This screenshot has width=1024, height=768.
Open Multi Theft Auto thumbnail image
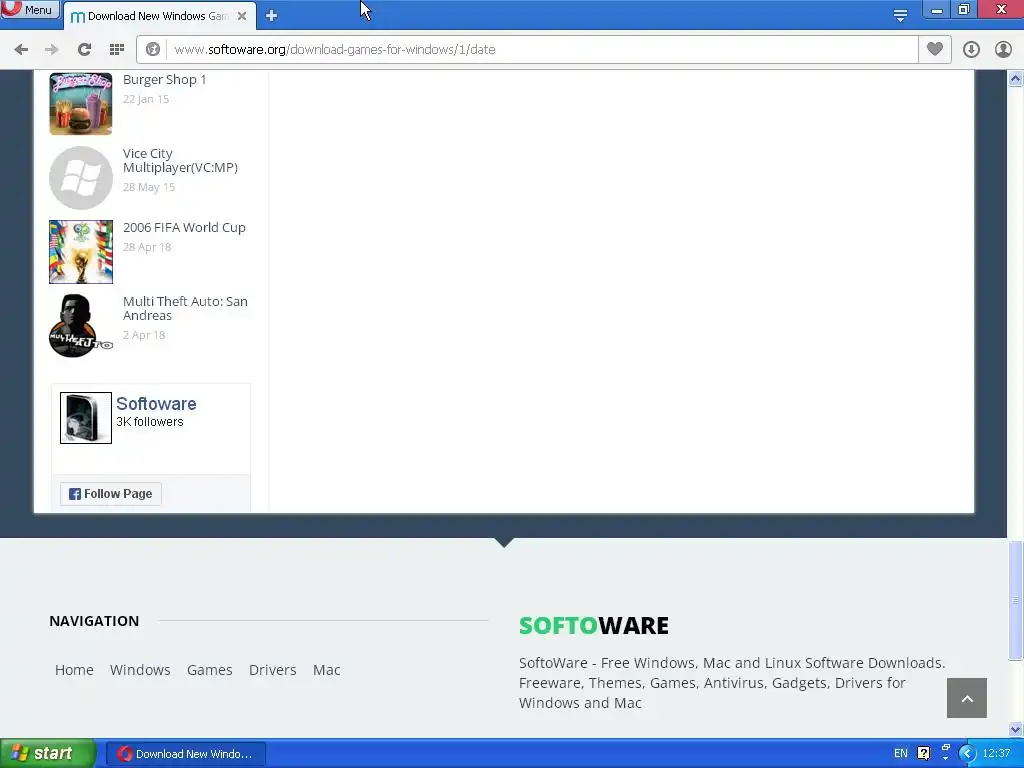coord(81,326)
